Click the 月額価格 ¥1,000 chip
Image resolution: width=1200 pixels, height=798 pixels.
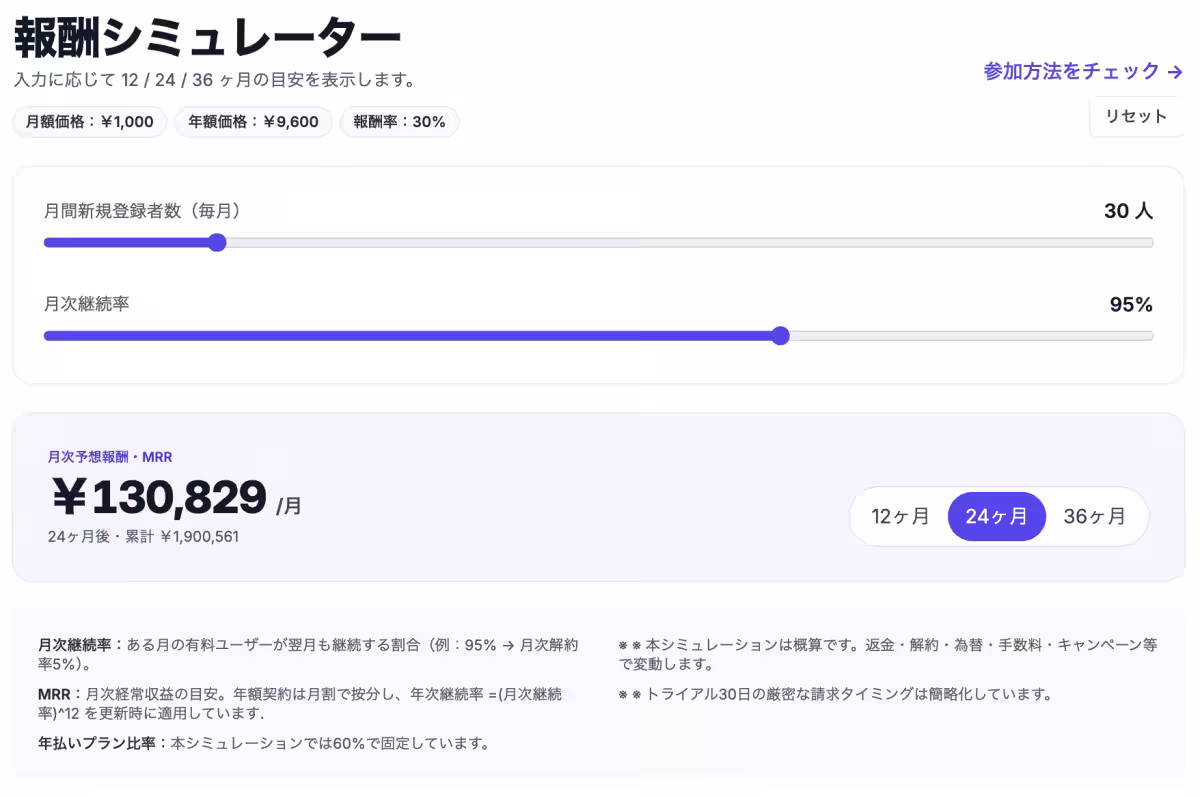tap(88, 121)
